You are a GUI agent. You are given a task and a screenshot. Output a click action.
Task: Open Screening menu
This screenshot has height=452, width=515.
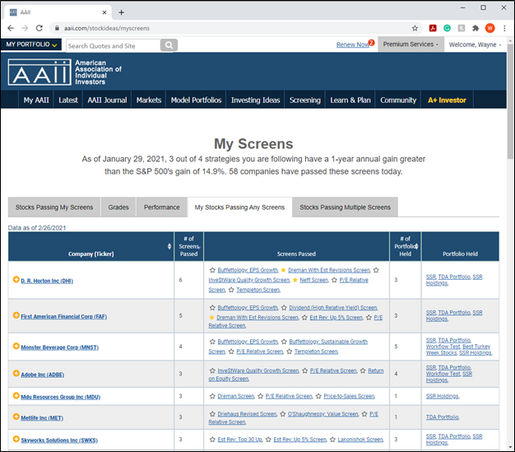pyautogui.click(x=305, y=100)
